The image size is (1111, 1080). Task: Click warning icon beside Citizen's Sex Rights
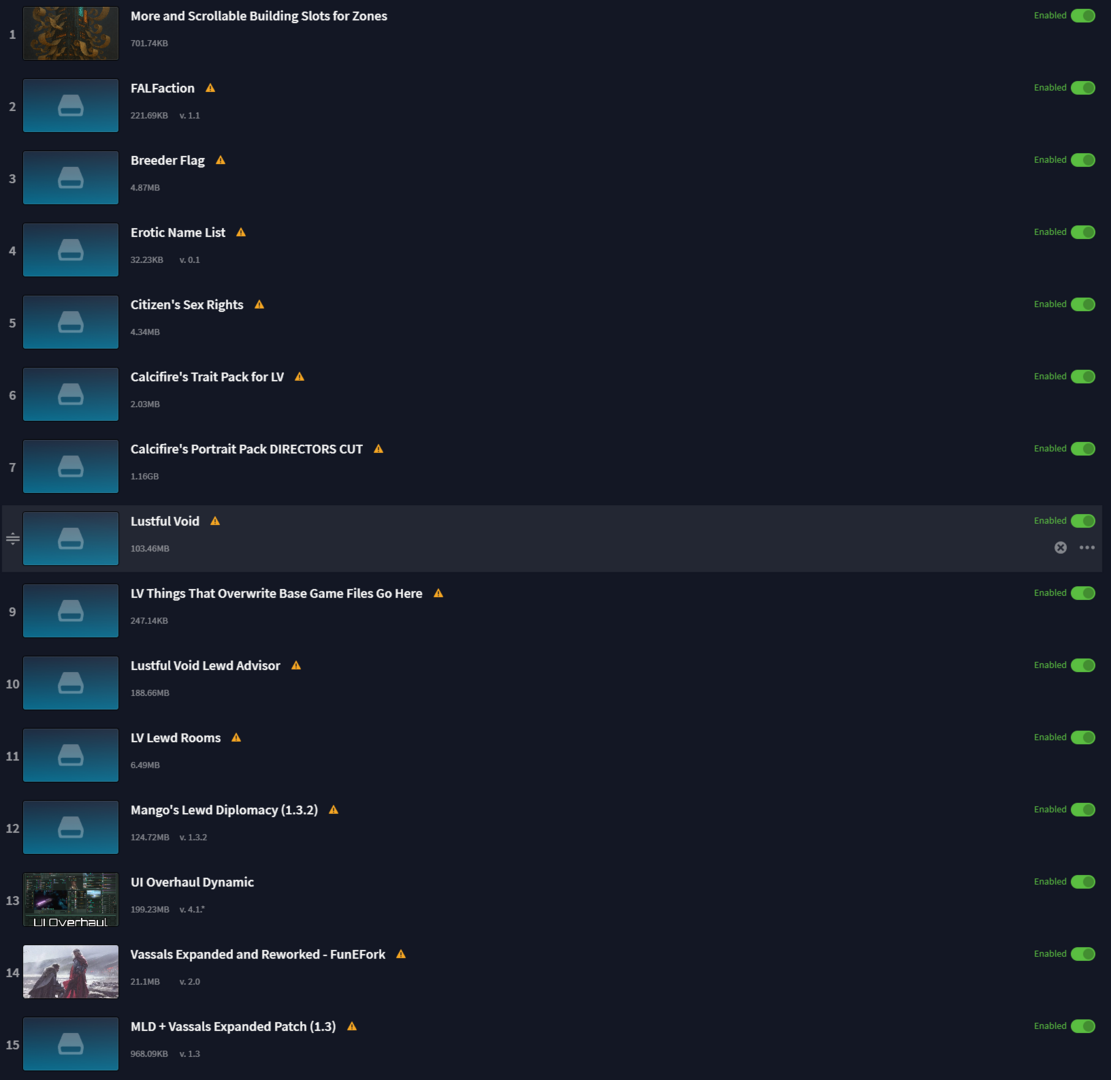(x=259, y=305)
